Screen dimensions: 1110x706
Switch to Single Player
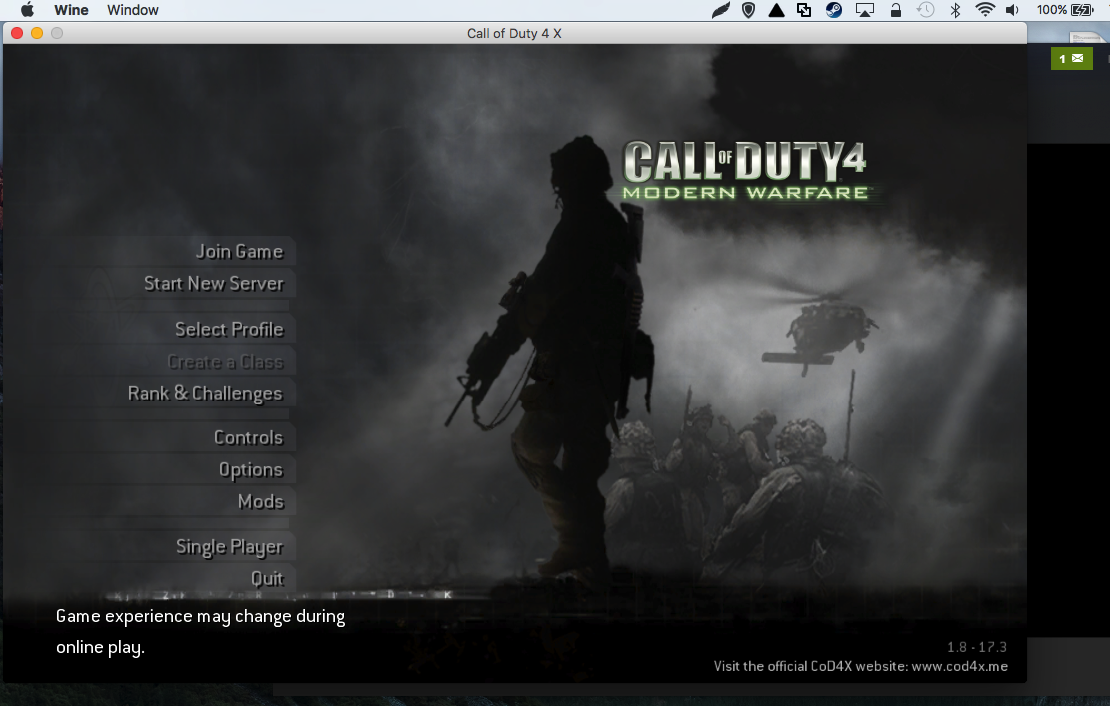pos(229,547)
